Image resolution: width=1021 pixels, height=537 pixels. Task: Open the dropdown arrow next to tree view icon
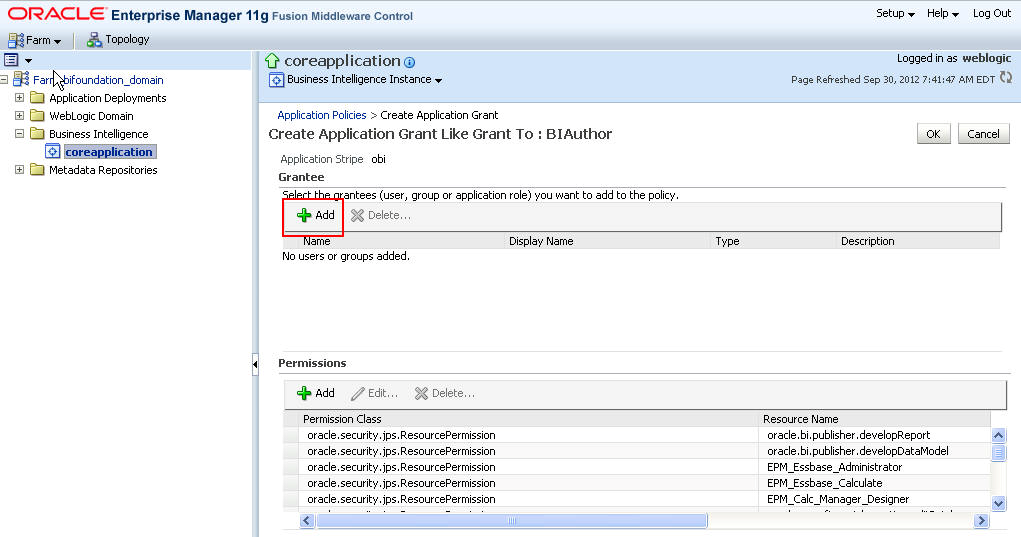[28, 61]
